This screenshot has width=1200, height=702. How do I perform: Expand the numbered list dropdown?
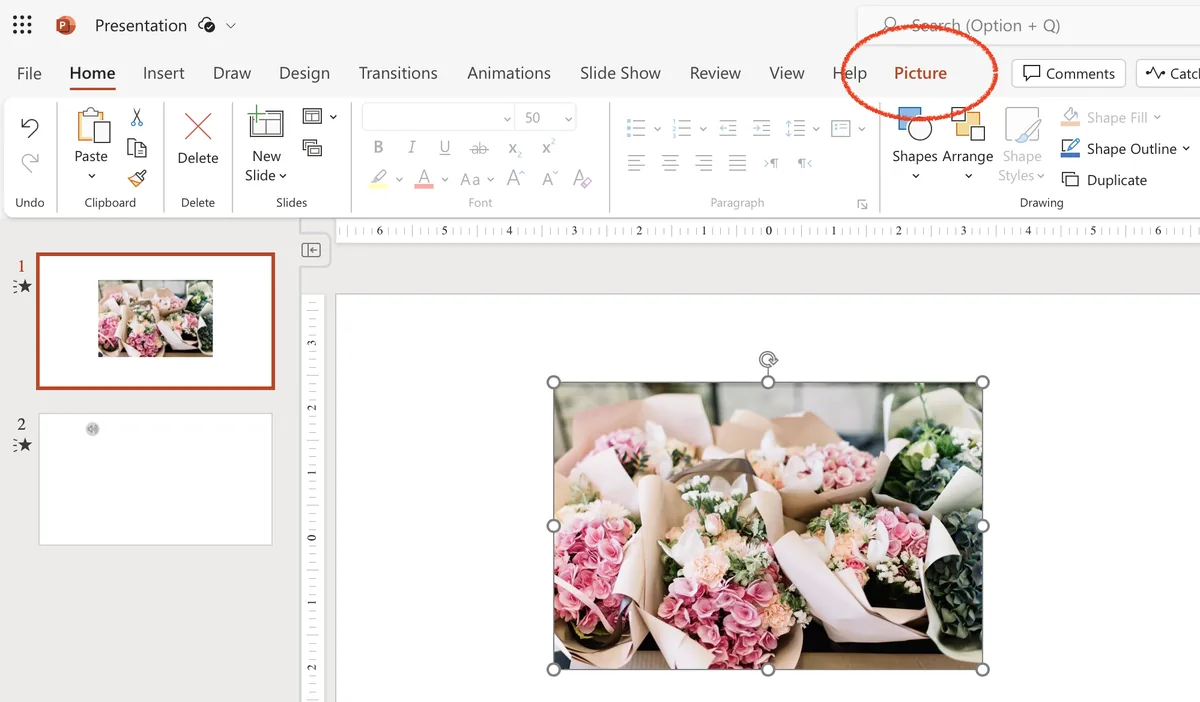[703, 129]
